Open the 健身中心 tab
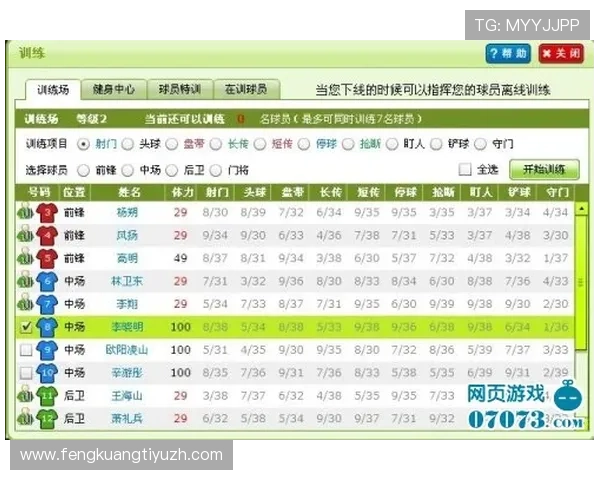The height and width of the screenshot is (480, 600). 114,90
